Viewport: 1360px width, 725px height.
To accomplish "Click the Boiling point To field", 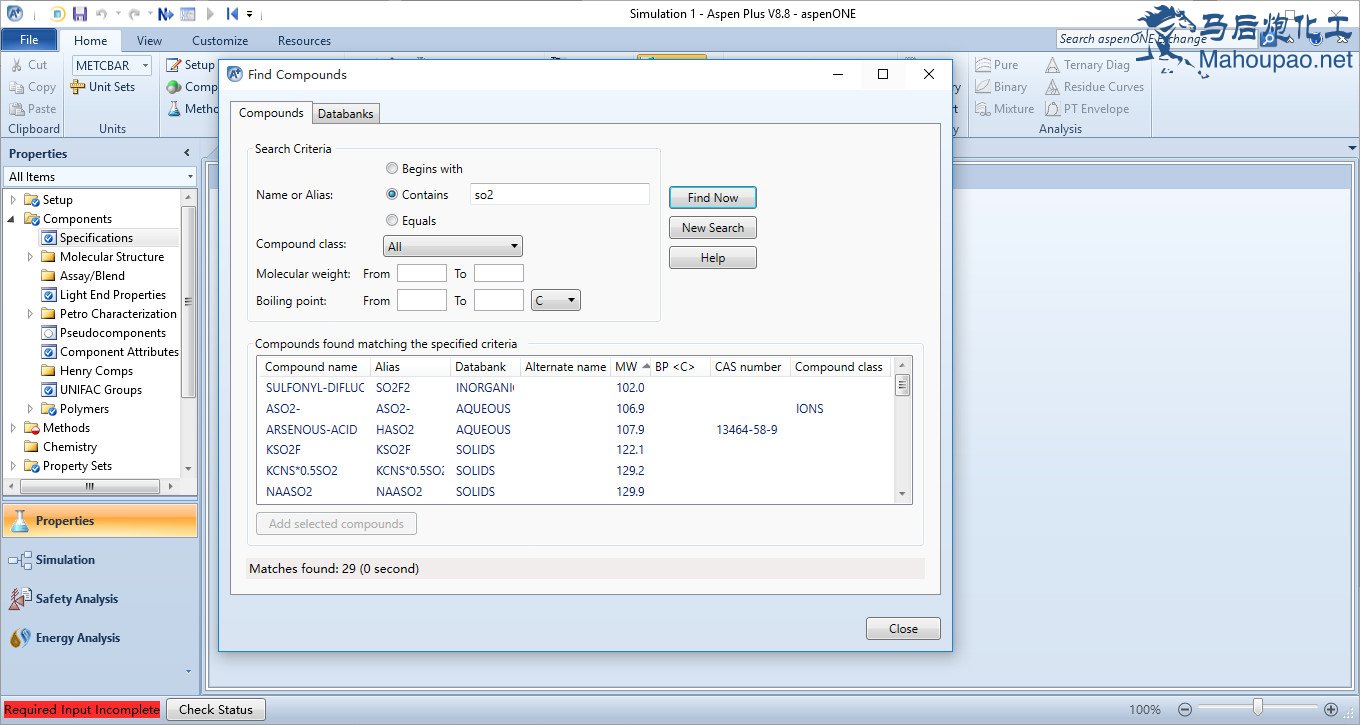I will (x=499, y=300).
